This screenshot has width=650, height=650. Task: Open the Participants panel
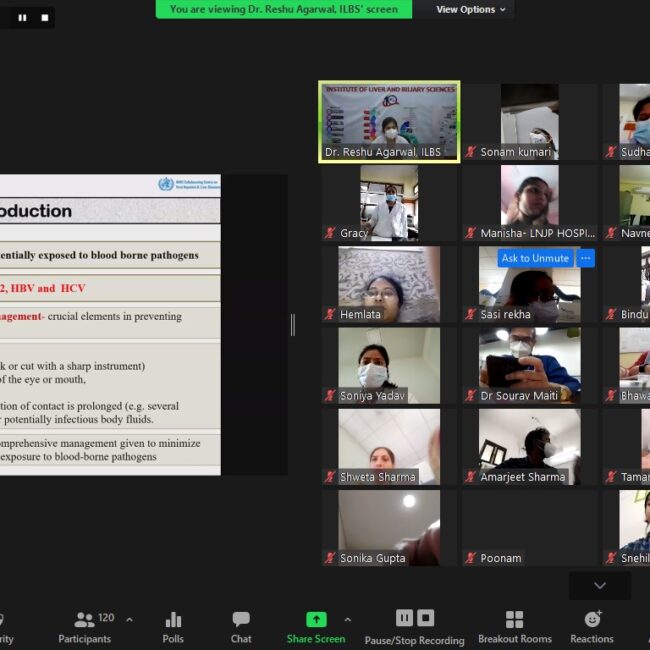[85, 625]
